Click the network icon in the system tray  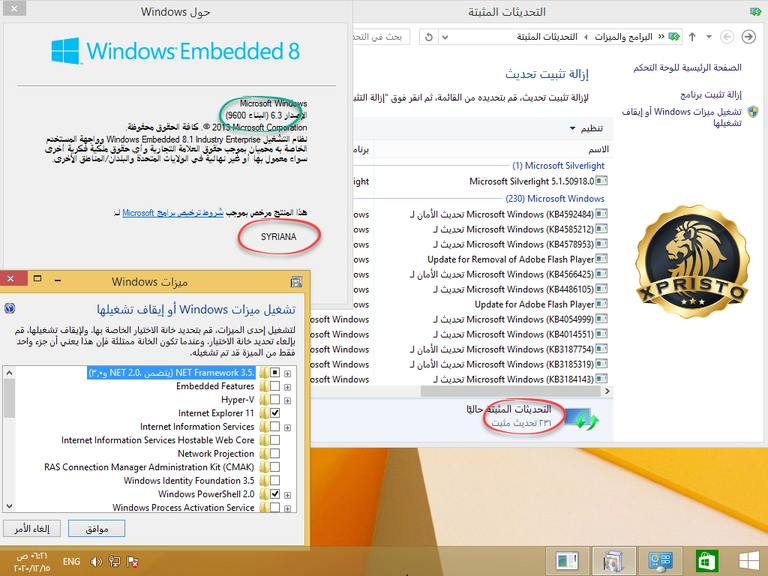115,561
